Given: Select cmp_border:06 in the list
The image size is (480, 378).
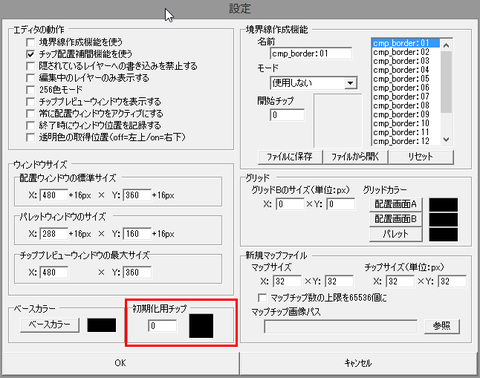Looking at the screenshot, I should pyautogui.click(x=406, y=88).
